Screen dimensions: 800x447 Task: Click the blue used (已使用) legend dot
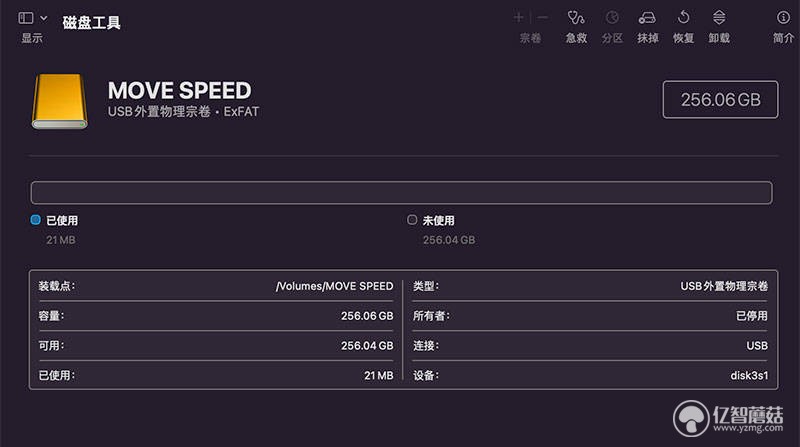(x=35, y=220)
